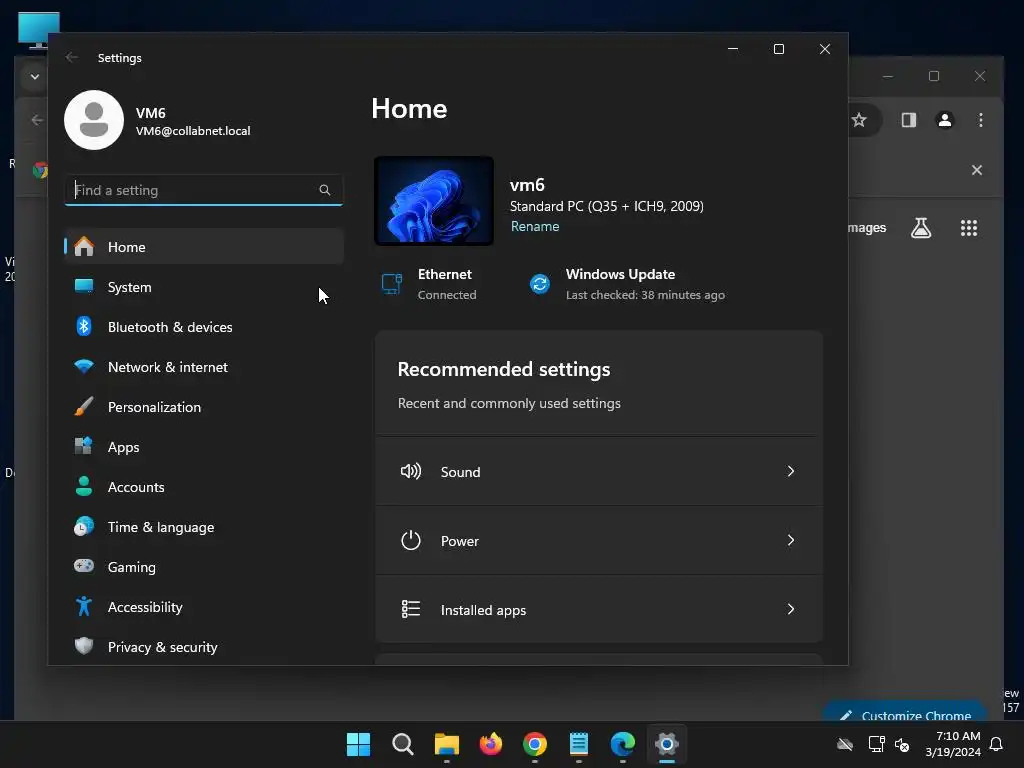Expand the Power row chevron
The image size is (1024, 768).
point(791,541)
